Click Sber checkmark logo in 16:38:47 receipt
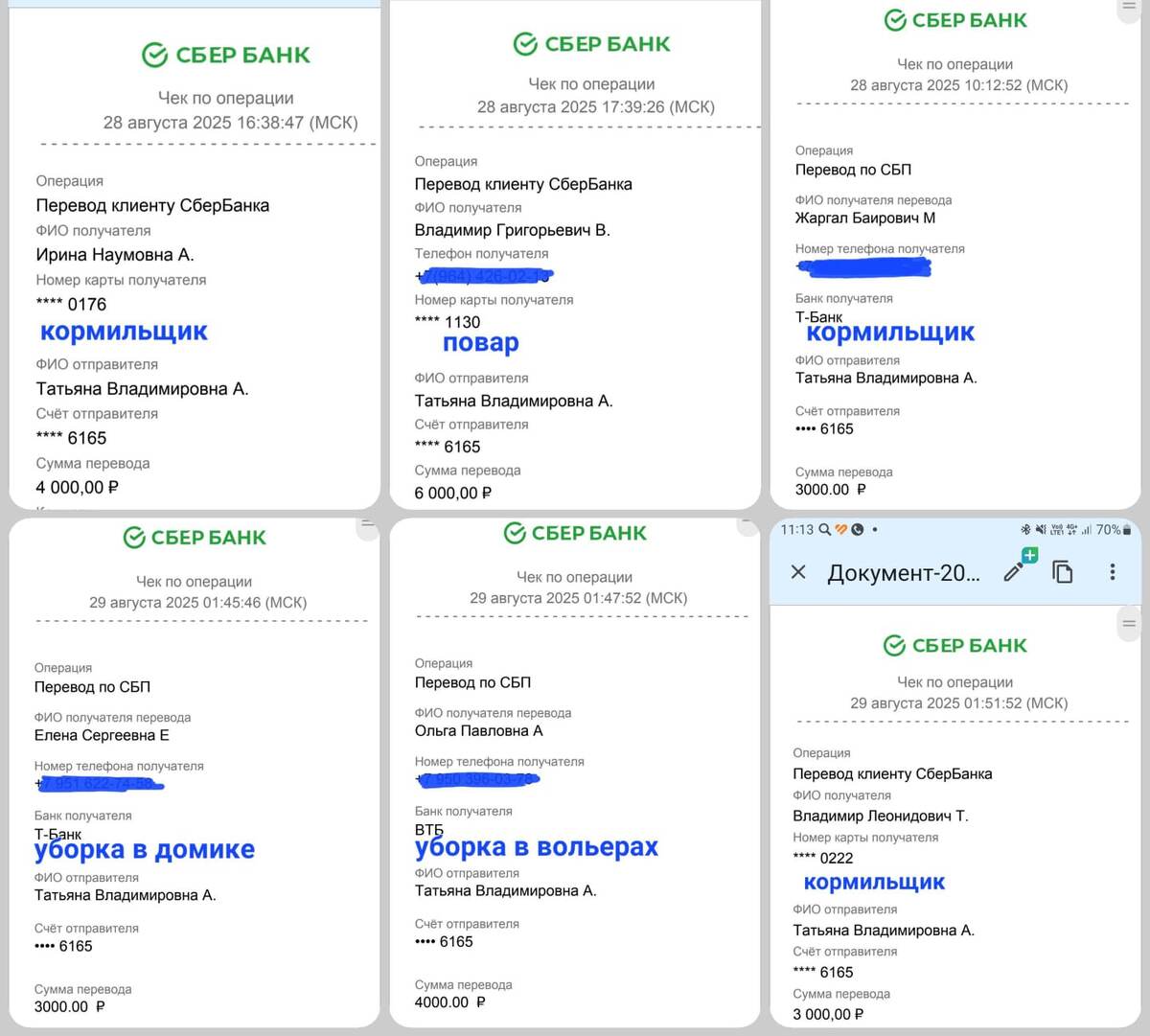The image size is (1150, 1036). (x=154, y=56)
